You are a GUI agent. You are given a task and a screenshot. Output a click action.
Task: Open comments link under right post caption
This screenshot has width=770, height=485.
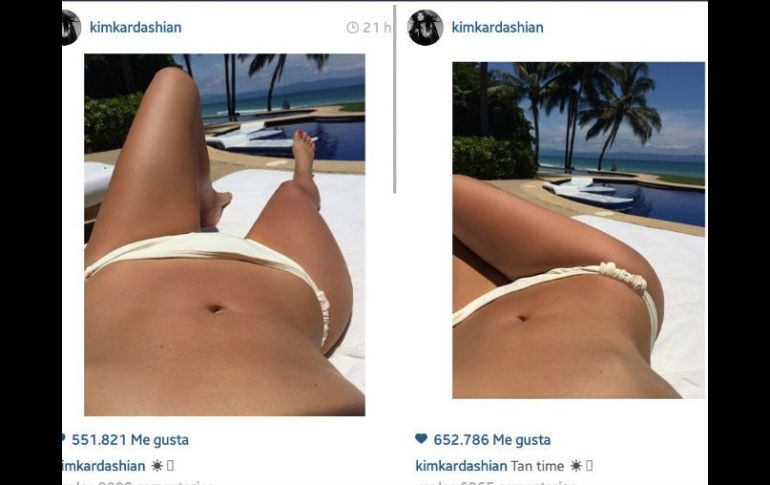tap(495, 482)
